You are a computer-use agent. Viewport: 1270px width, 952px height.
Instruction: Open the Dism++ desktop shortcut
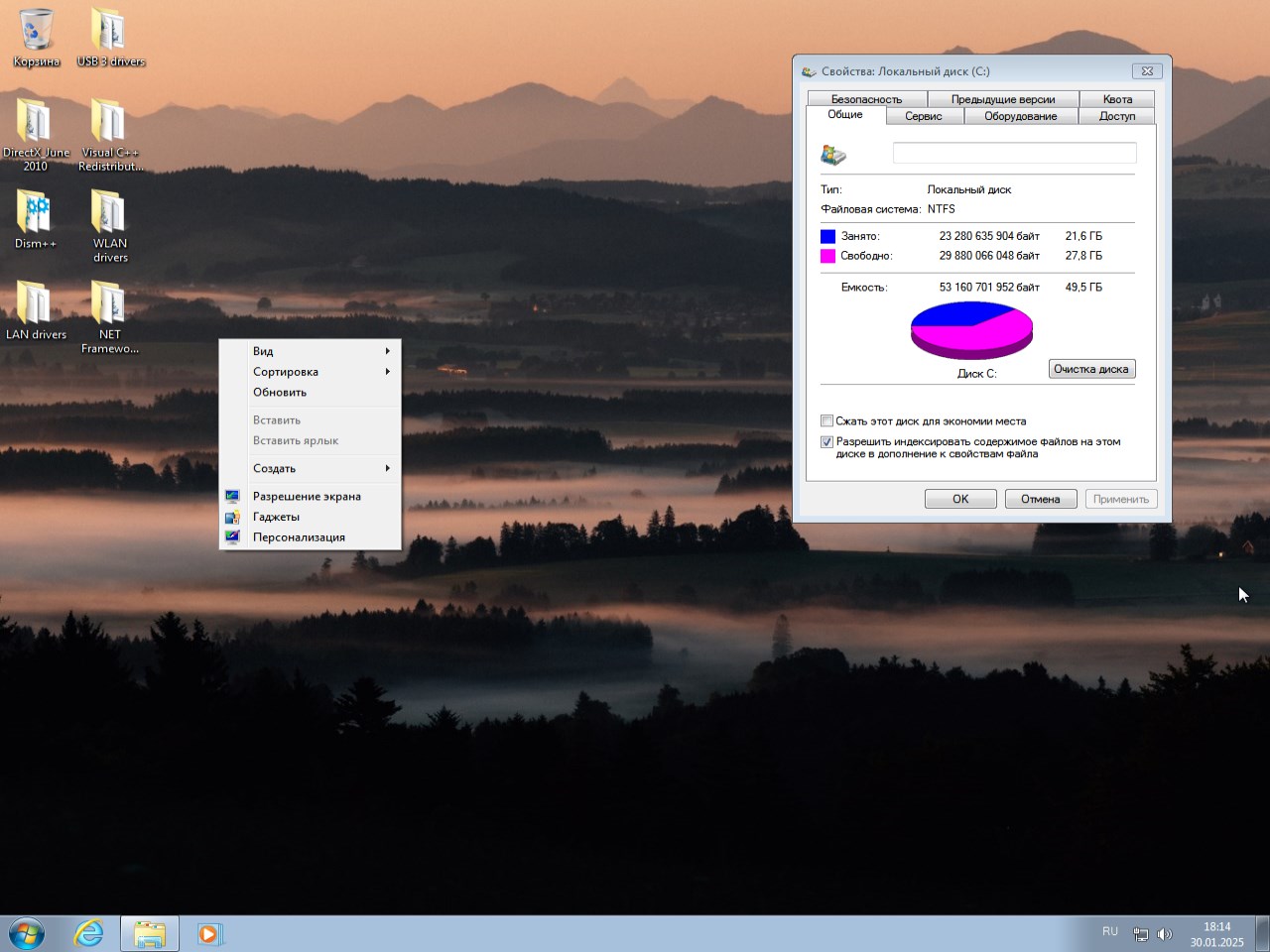pyautogui.click(x=36, y=213)
